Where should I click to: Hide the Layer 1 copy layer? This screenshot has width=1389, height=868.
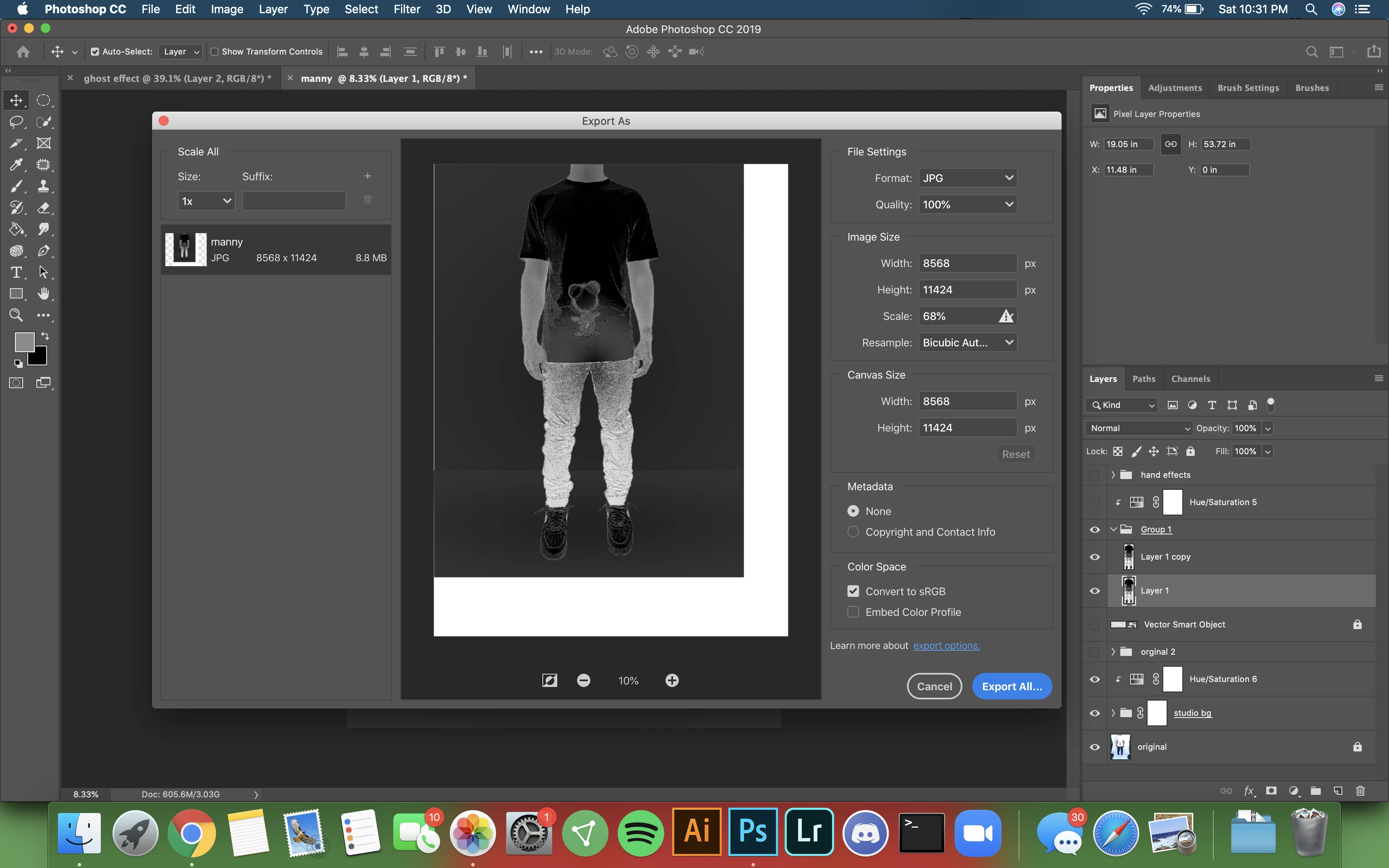1095,557
